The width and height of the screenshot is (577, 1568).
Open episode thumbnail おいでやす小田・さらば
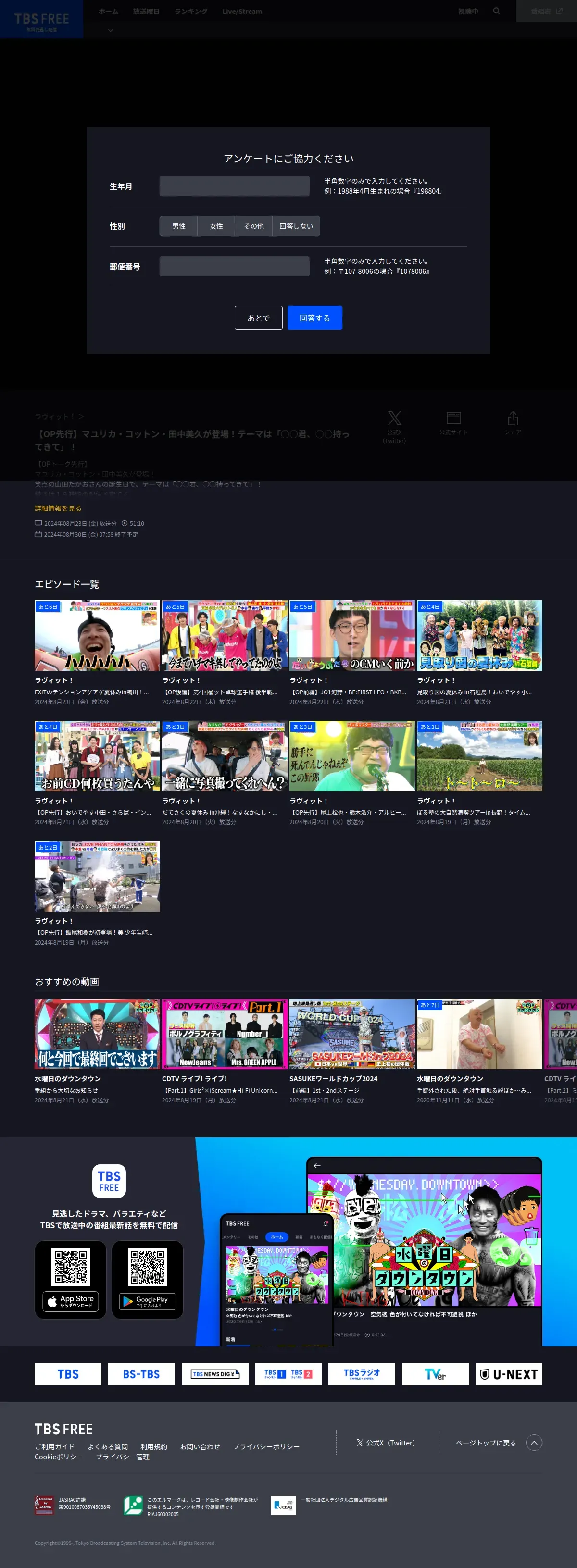pyautogui.click(x=98, y=756)
